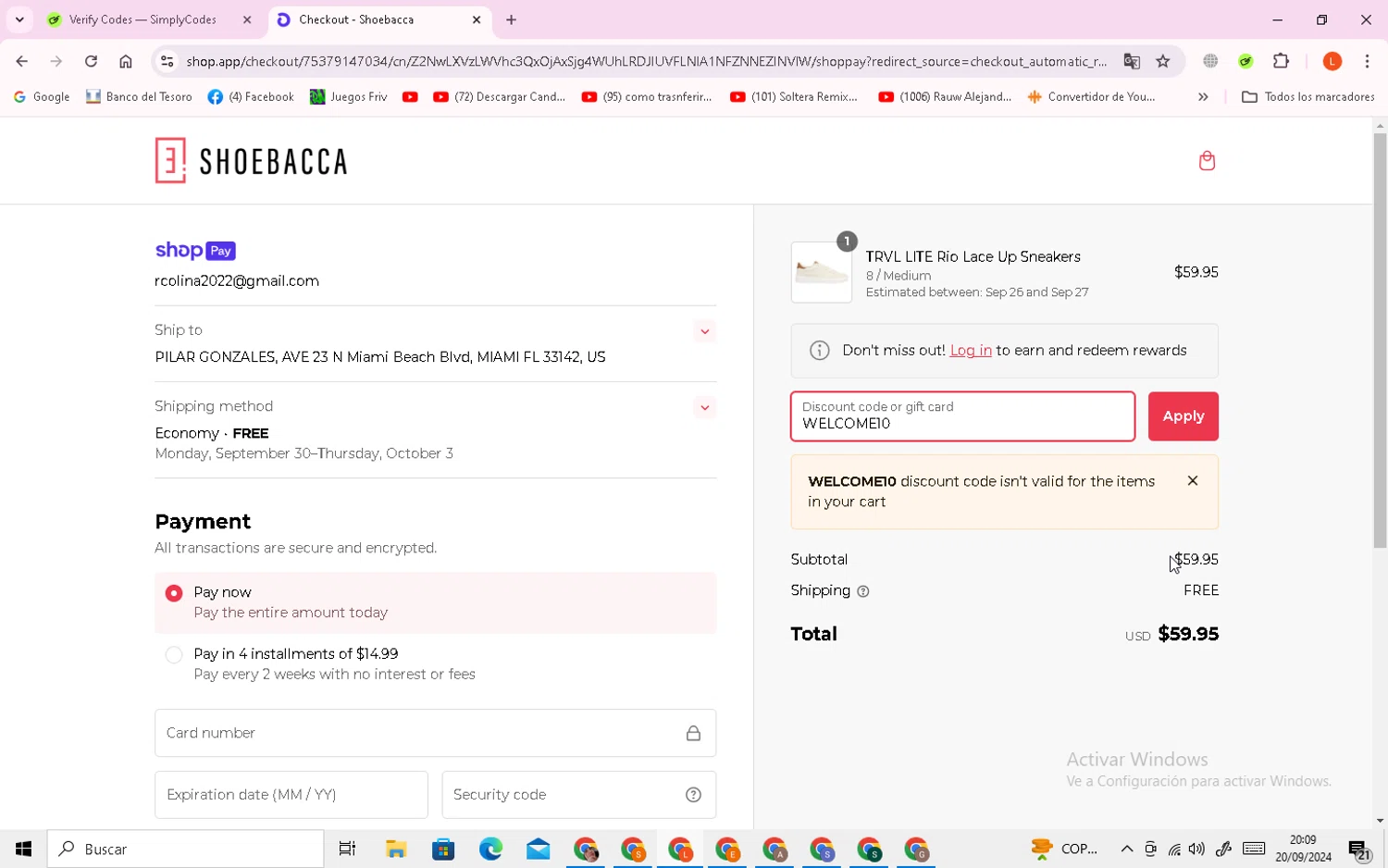This screenshot has height=868, width=1388.
Task: Expand the Shipping method section
Action: [x=705, y=407]
